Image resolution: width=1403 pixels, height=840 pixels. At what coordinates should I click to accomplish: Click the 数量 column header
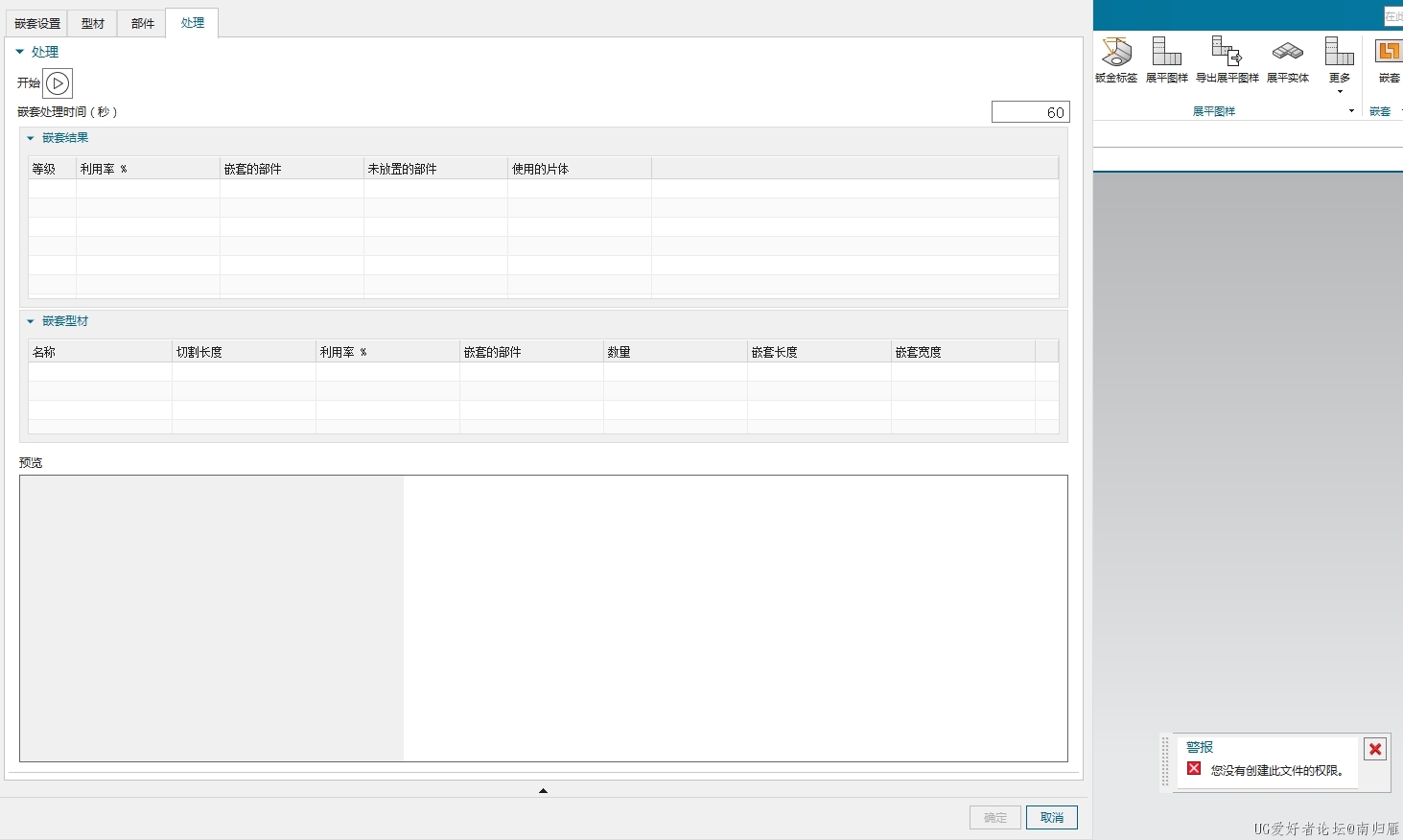click(675, 352)
